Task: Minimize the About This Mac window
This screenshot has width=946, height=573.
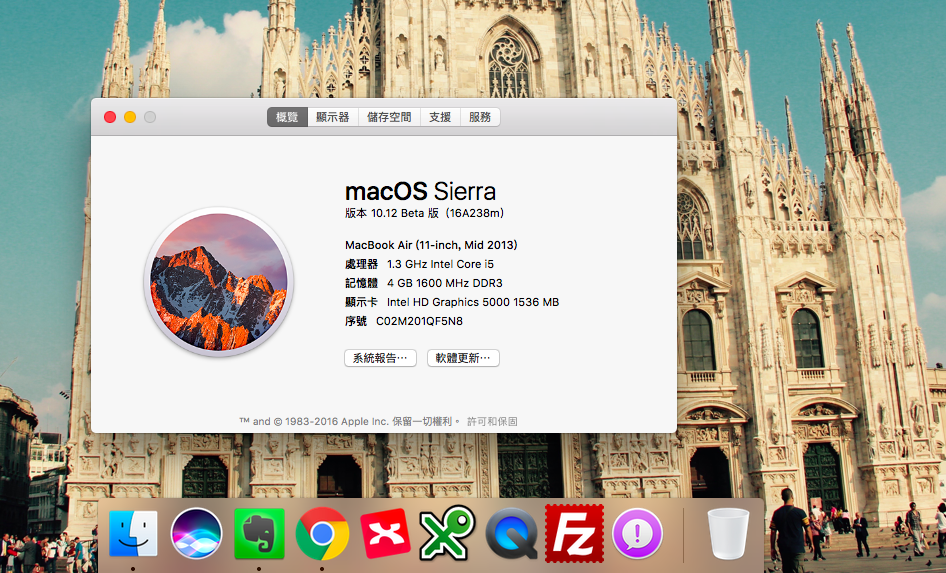Action: coord(130,117)
